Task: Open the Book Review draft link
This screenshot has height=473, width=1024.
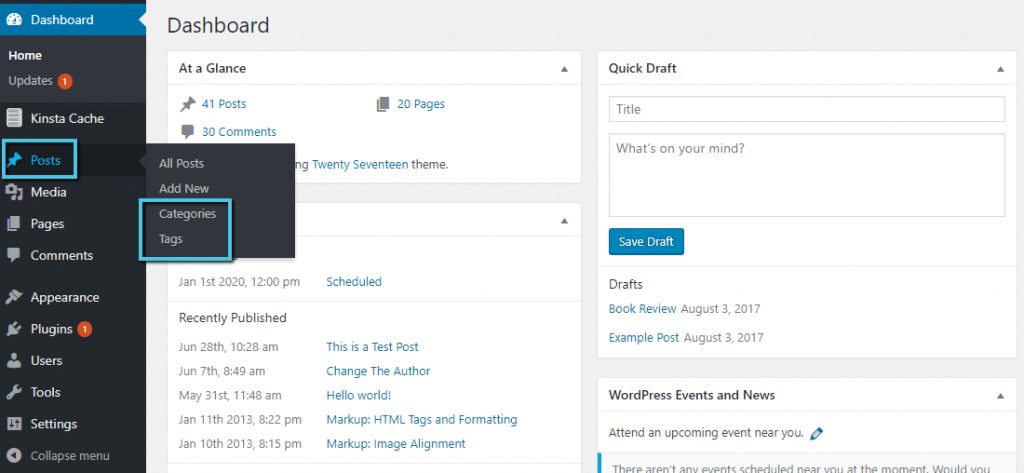Action: [x=642, y=309]
